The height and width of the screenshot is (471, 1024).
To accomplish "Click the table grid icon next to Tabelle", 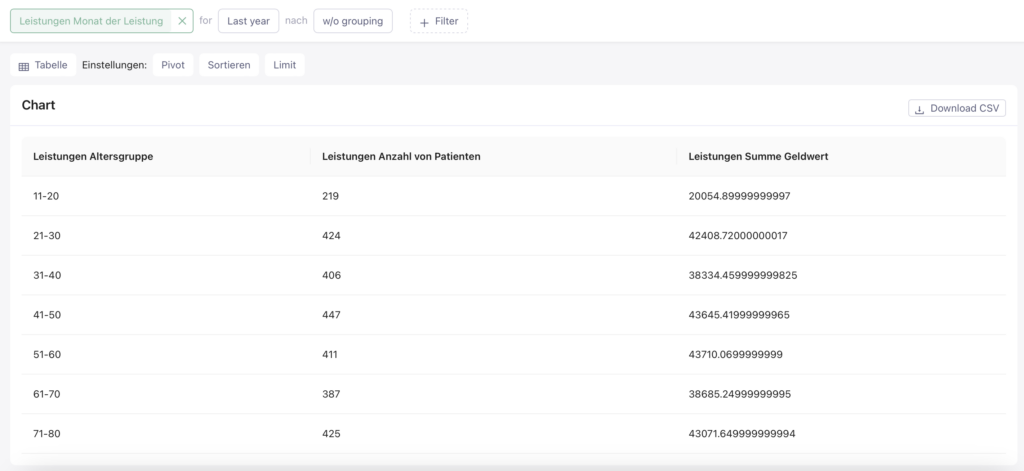I will coord(24,66).
